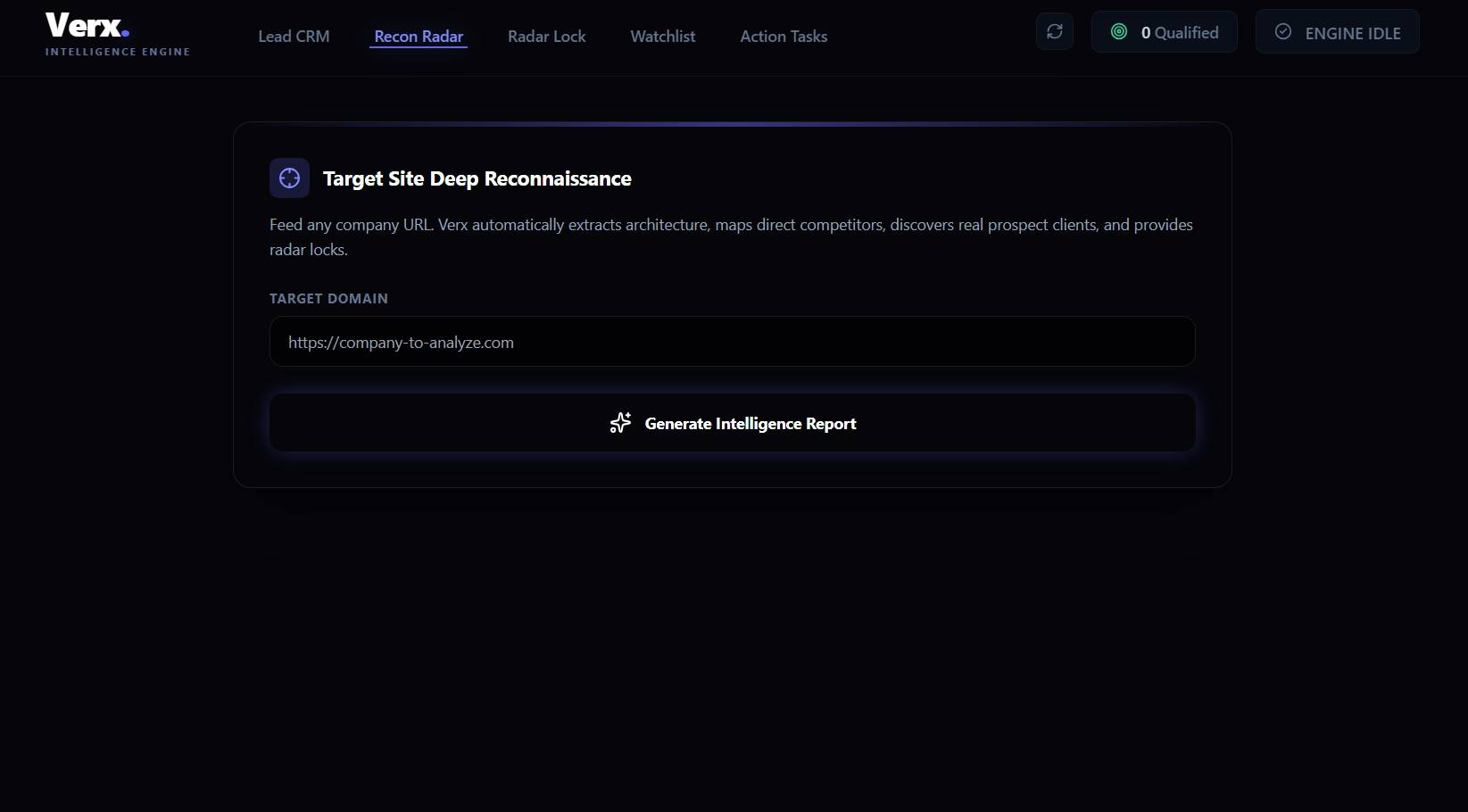Click the checkmark circle icon in Engine Idle
This screenshot has width=1468, height=812.
[x=1282, y=32]
